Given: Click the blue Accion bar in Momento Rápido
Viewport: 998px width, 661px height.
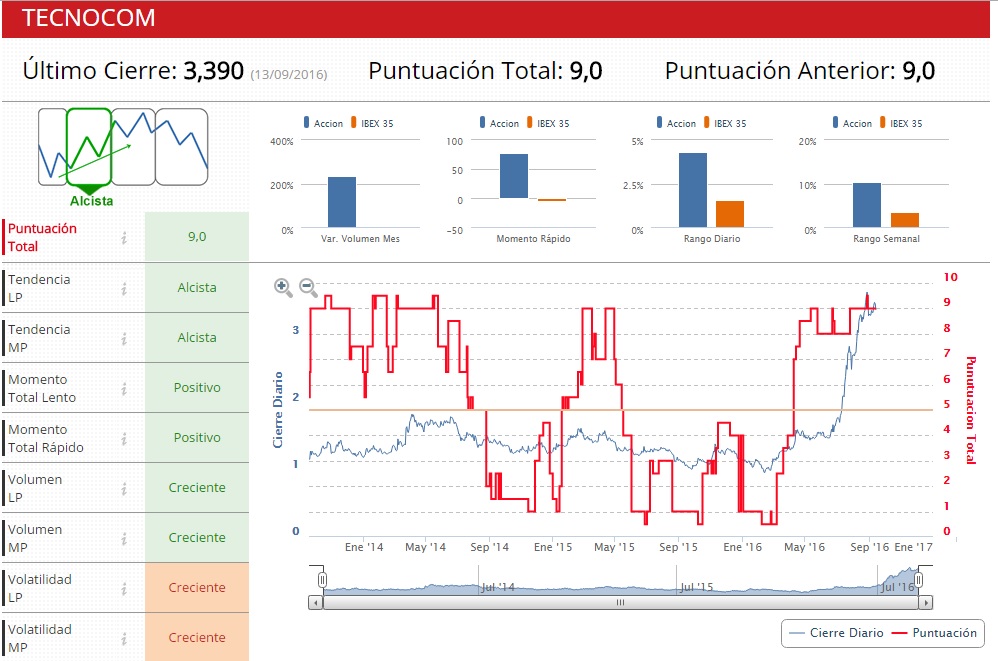Looking at the screenshot, I should [514, 176].
